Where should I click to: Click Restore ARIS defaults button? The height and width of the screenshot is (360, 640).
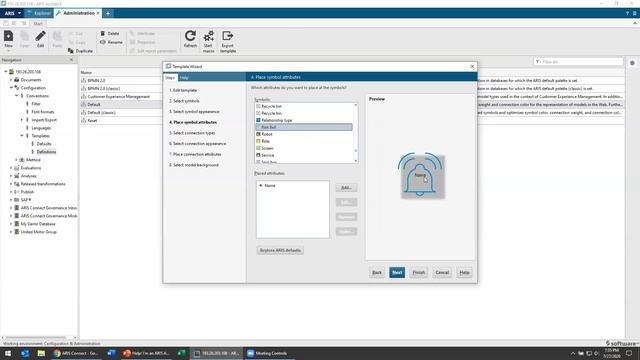[280, 250]
